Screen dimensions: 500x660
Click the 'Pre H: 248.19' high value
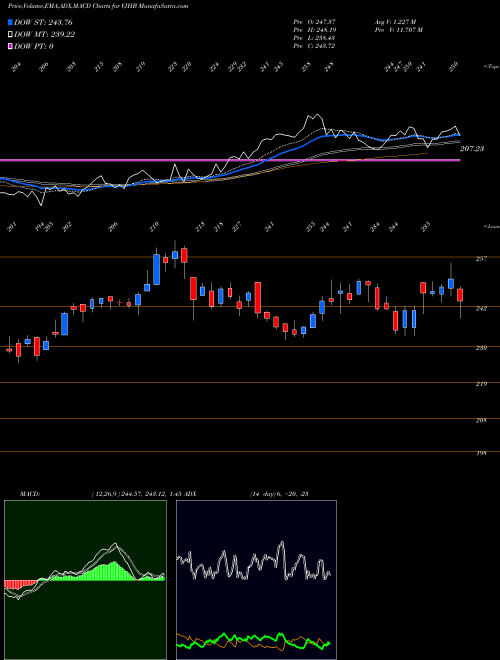(314, 30)
